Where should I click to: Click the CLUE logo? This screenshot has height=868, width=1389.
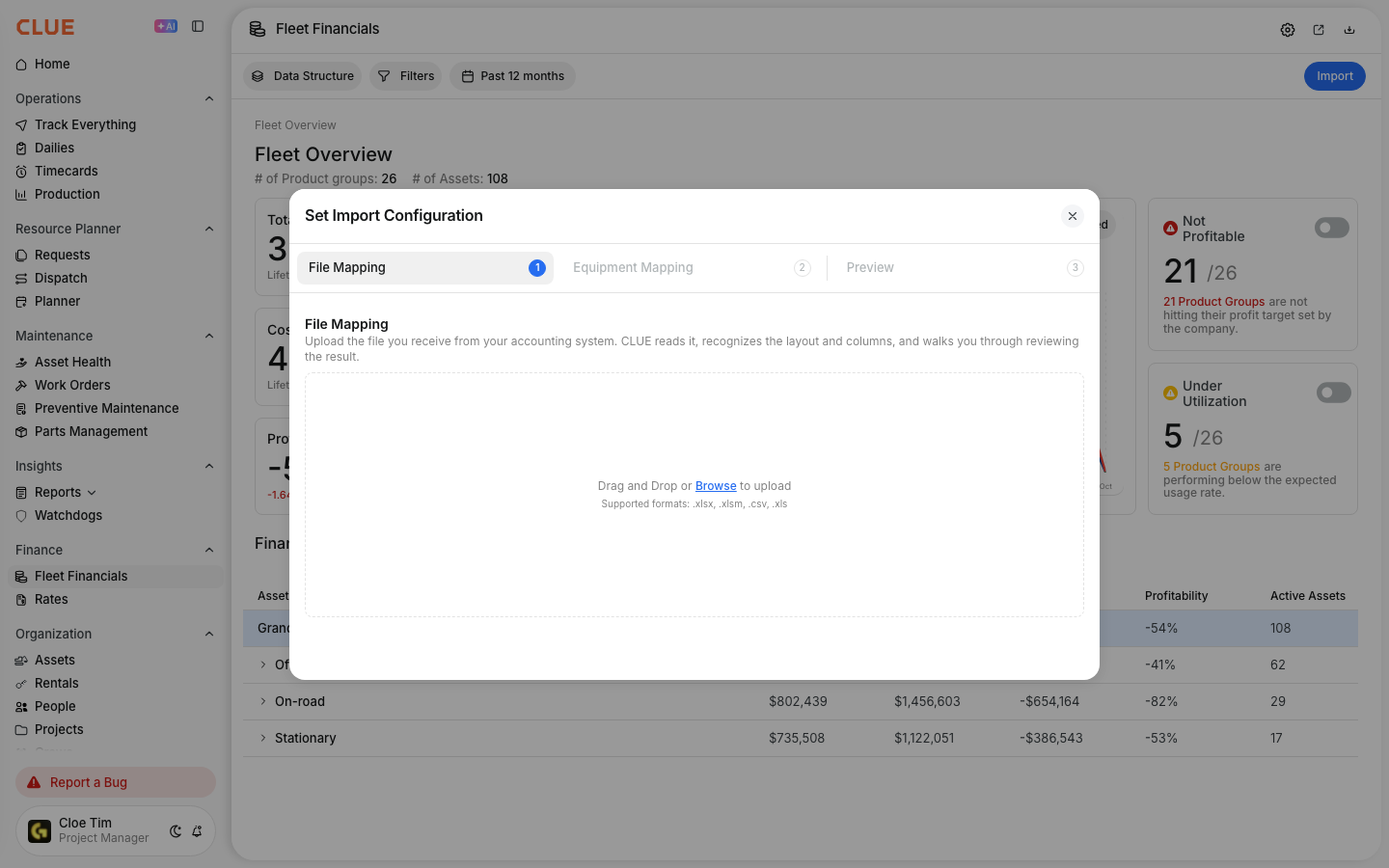[x=45, y=27]
